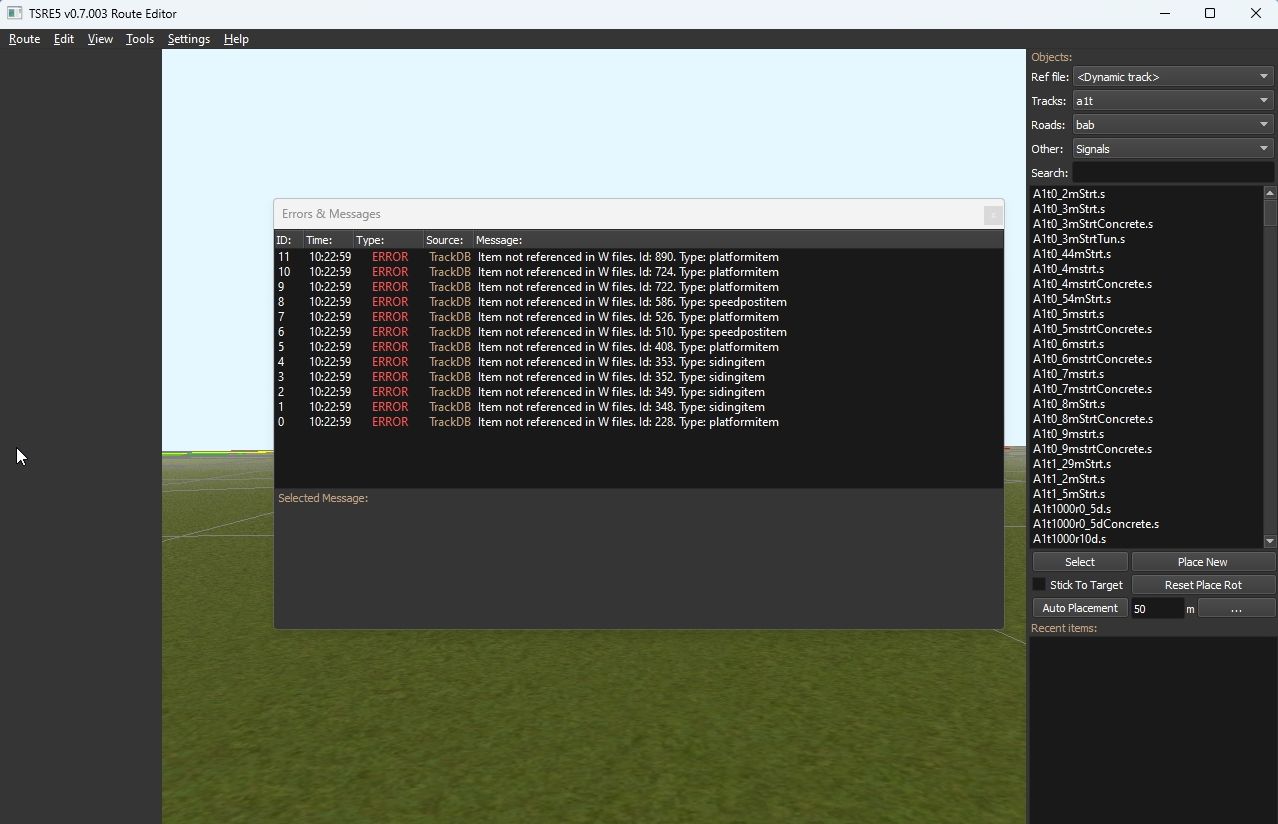Open the Ref file dropdown
The image size is (1278, 824).
[1172, 77]
